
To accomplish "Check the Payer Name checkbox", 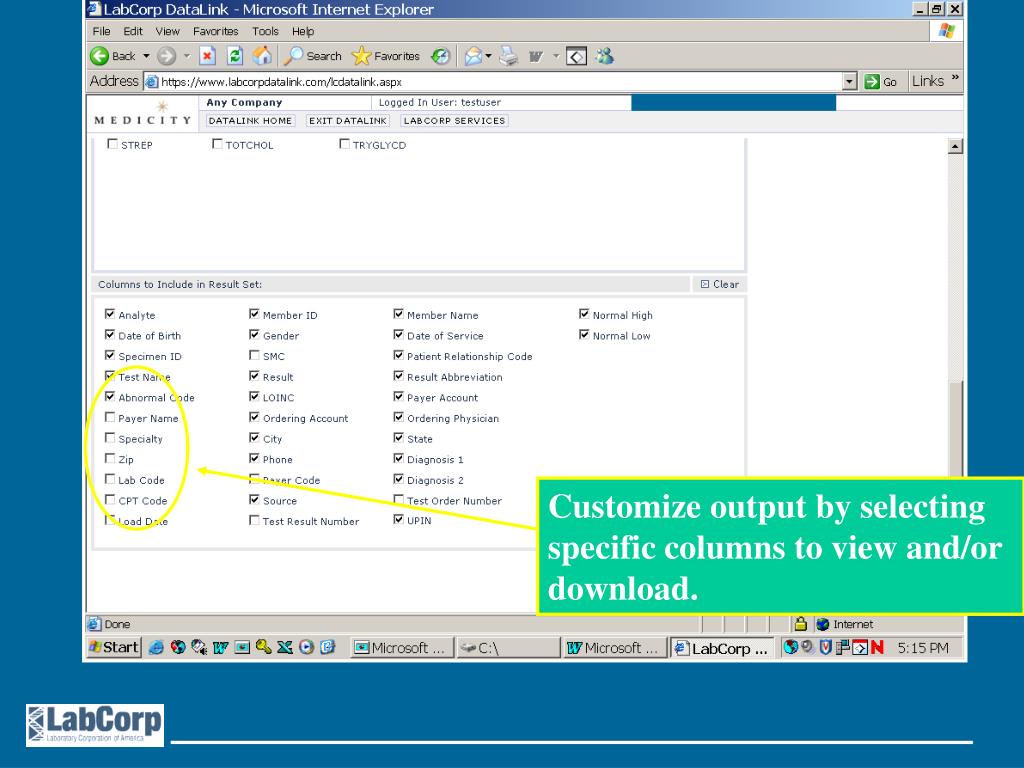I will point(110,417).
